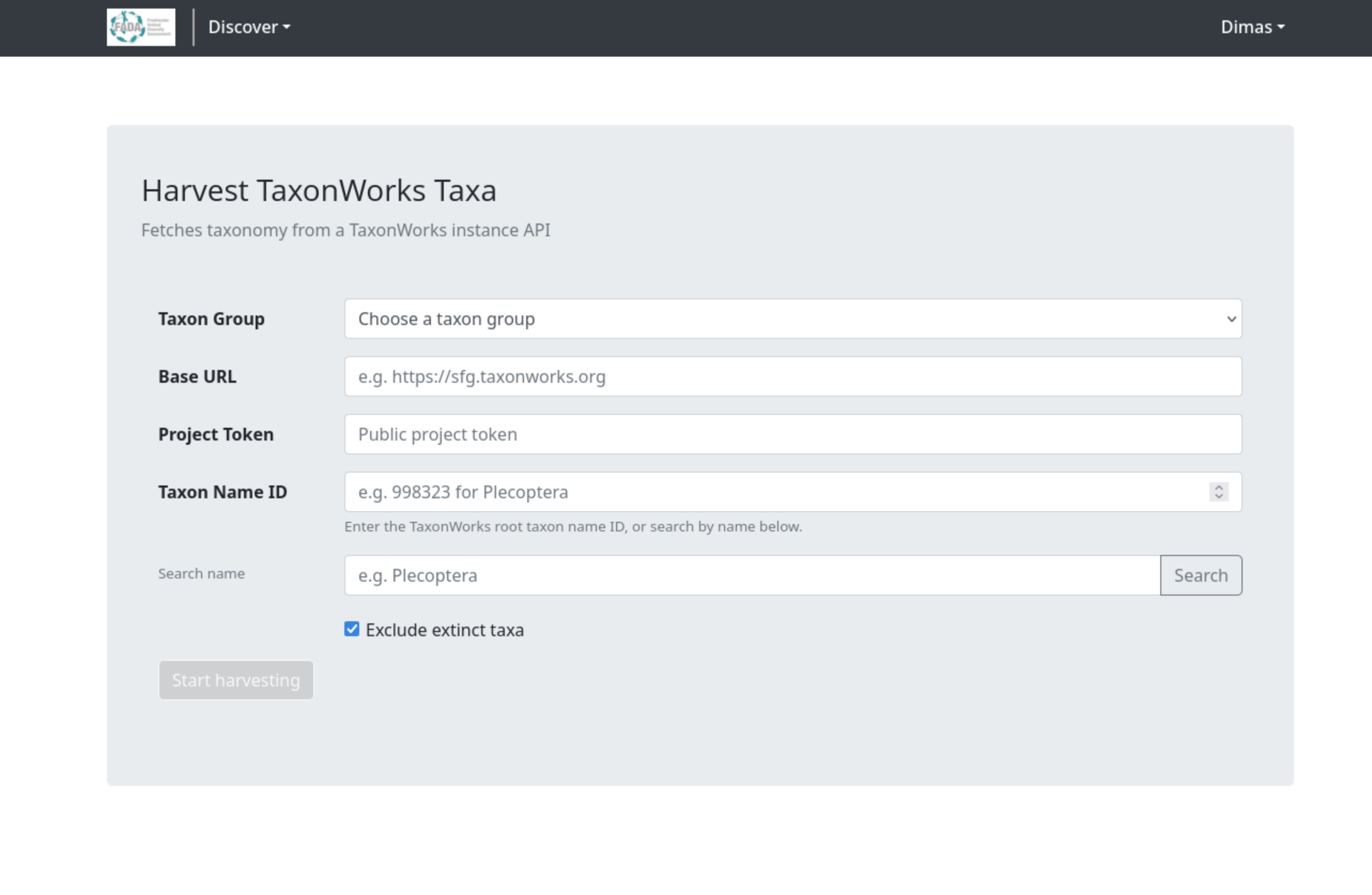Focus the Base URL input field
This screenshot has height=895, width=1372.
792,376
